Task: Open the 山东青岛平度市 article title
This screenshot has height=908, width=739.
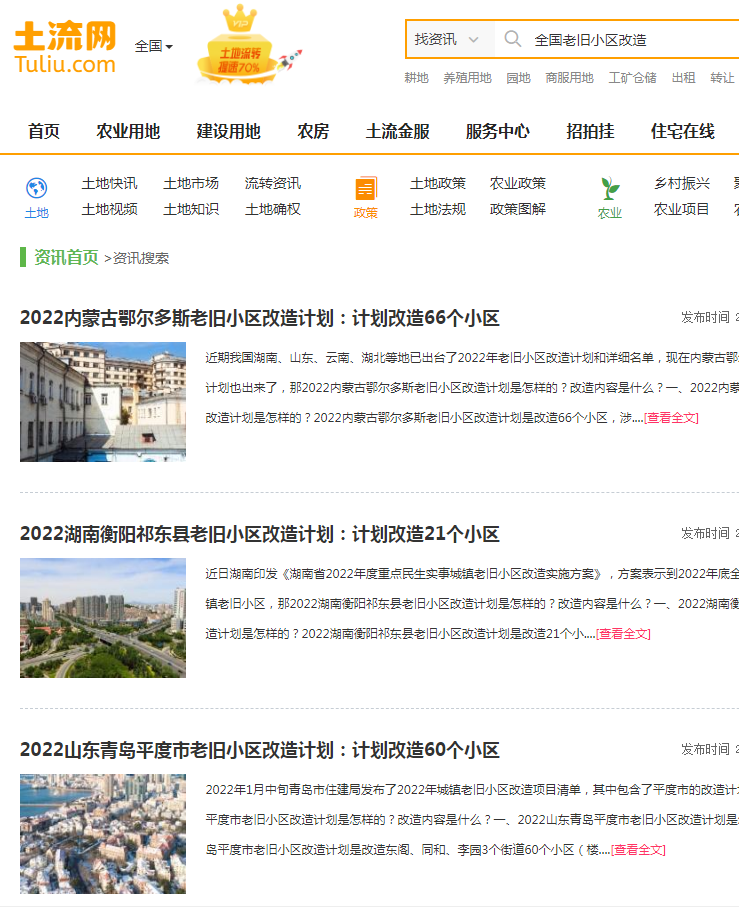Action: tap(259, 750)
